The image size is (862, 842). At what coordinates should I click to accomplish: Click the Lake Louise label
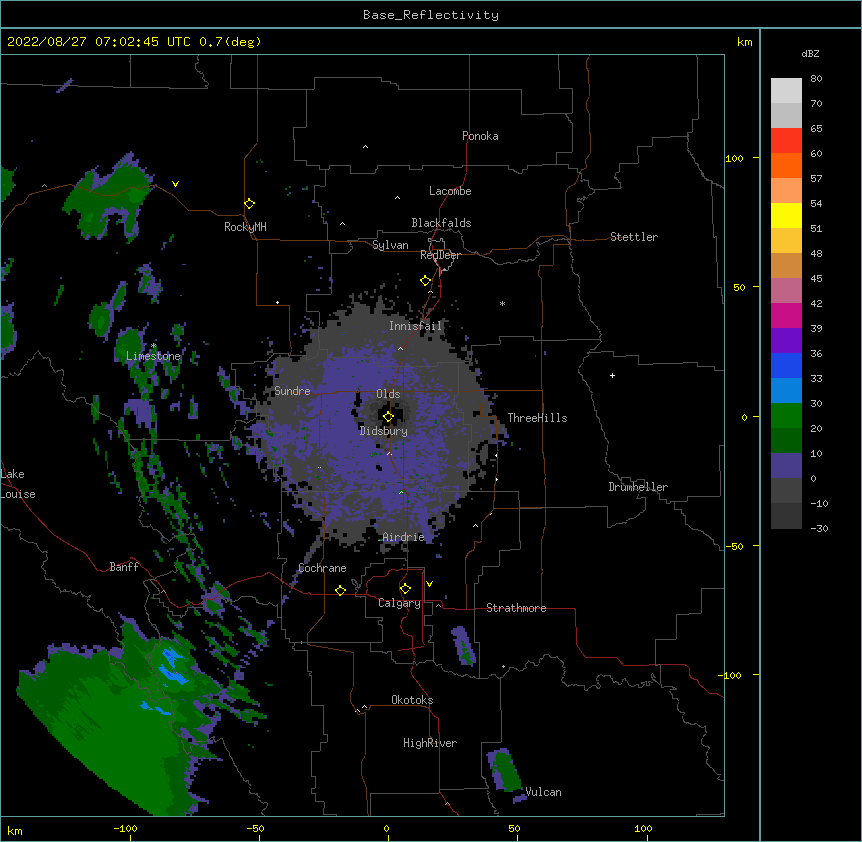(18, 484)
